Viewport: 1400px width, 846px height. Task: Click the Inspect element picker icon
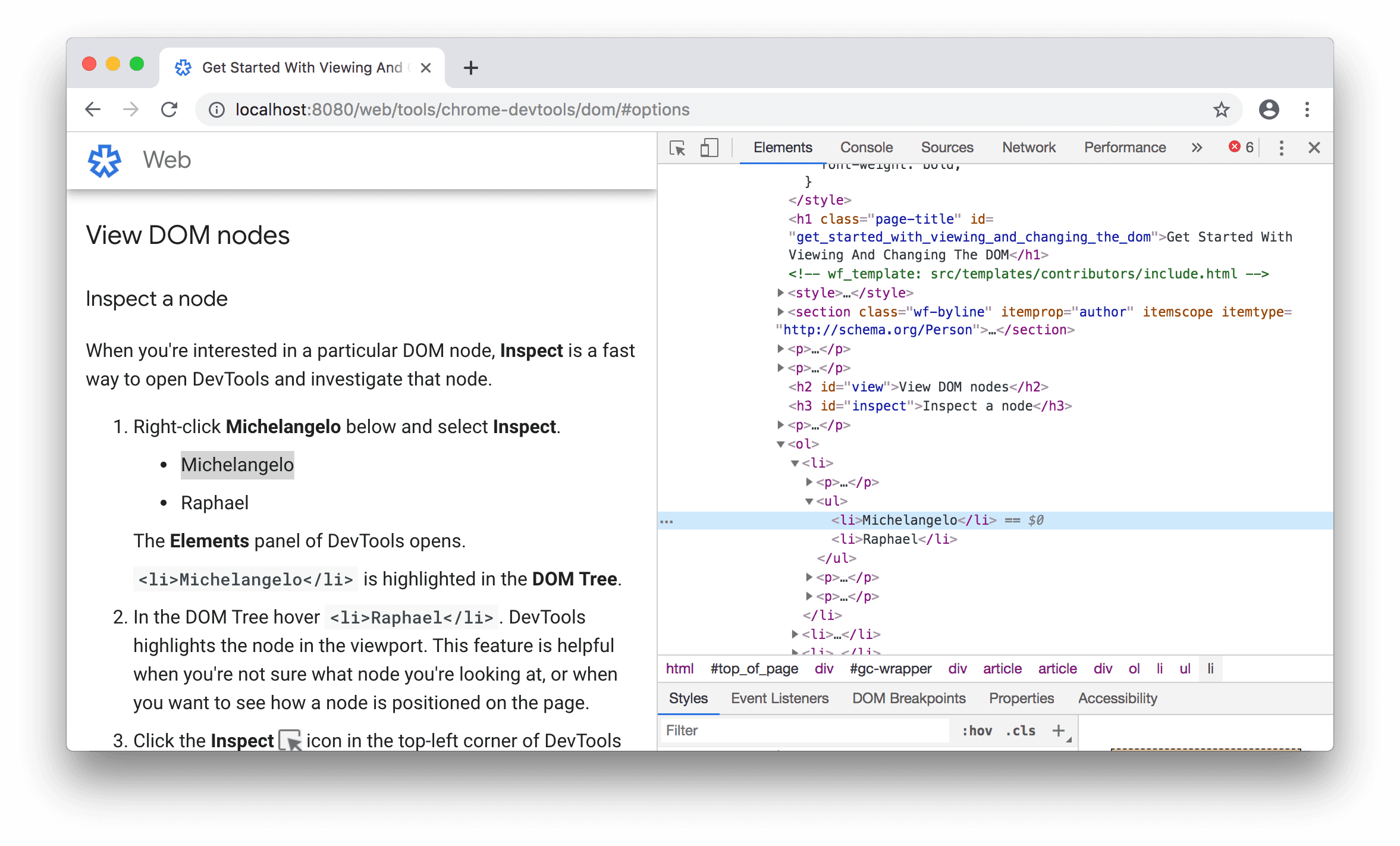[x=679, y=147]
